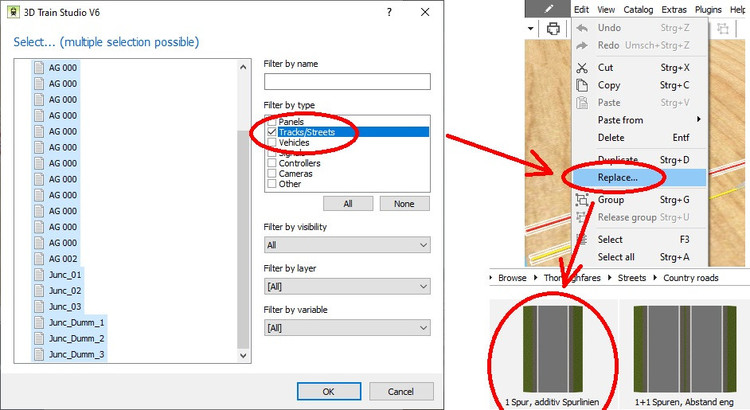The image size is (750, 410).
Task: Click the list scrollbar down arrow
Action: (x=243, y=355)
